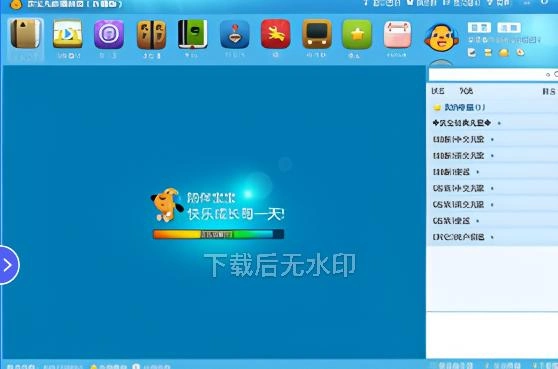Click the first white button beside avatar
The height and width of the screenshot is (369, 558).
[x=479, y=27]
